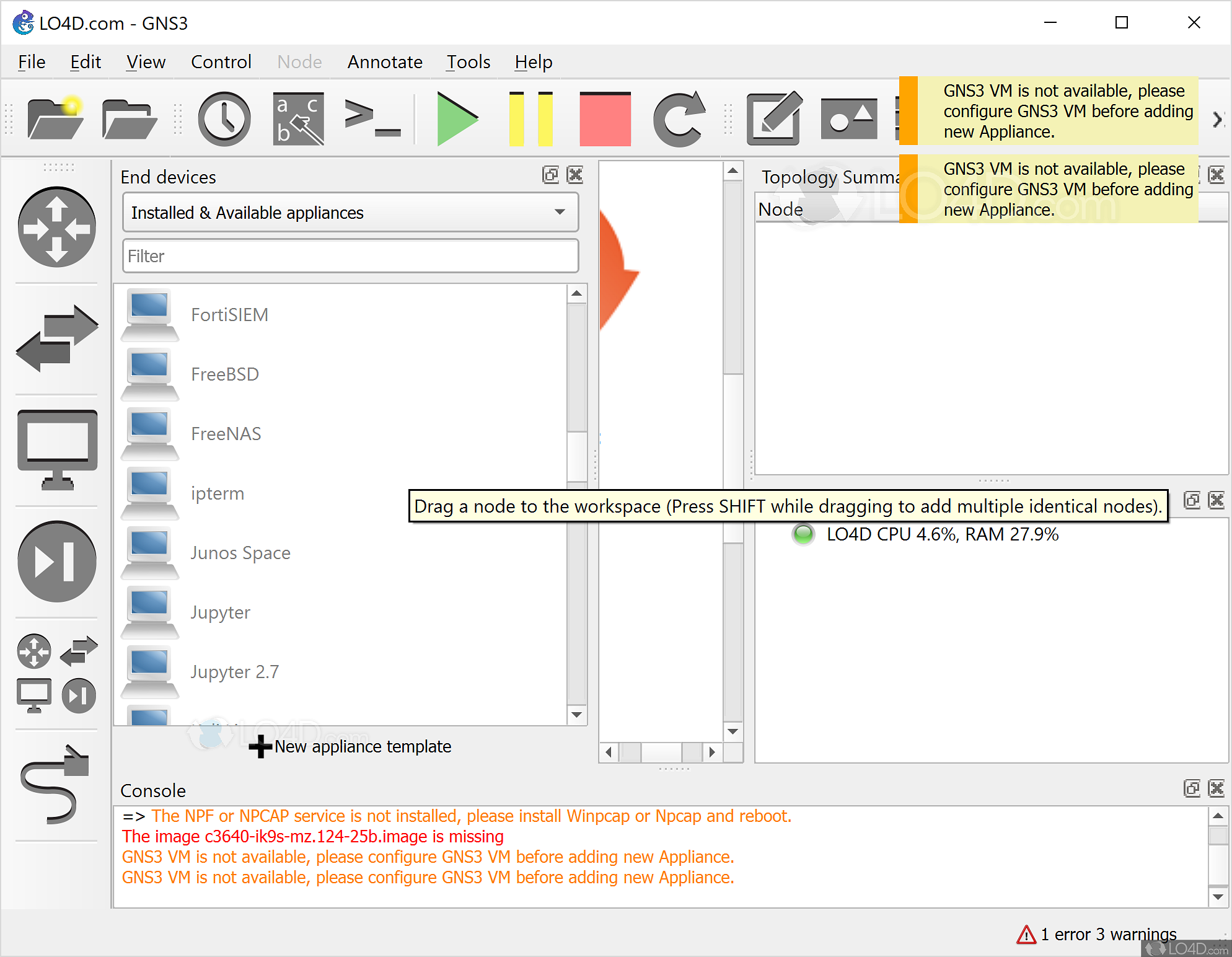Image resolution: width=1232 pixels, height=957 pixels.
Task: Select ipterm appliance
Action: coord(340,493)
